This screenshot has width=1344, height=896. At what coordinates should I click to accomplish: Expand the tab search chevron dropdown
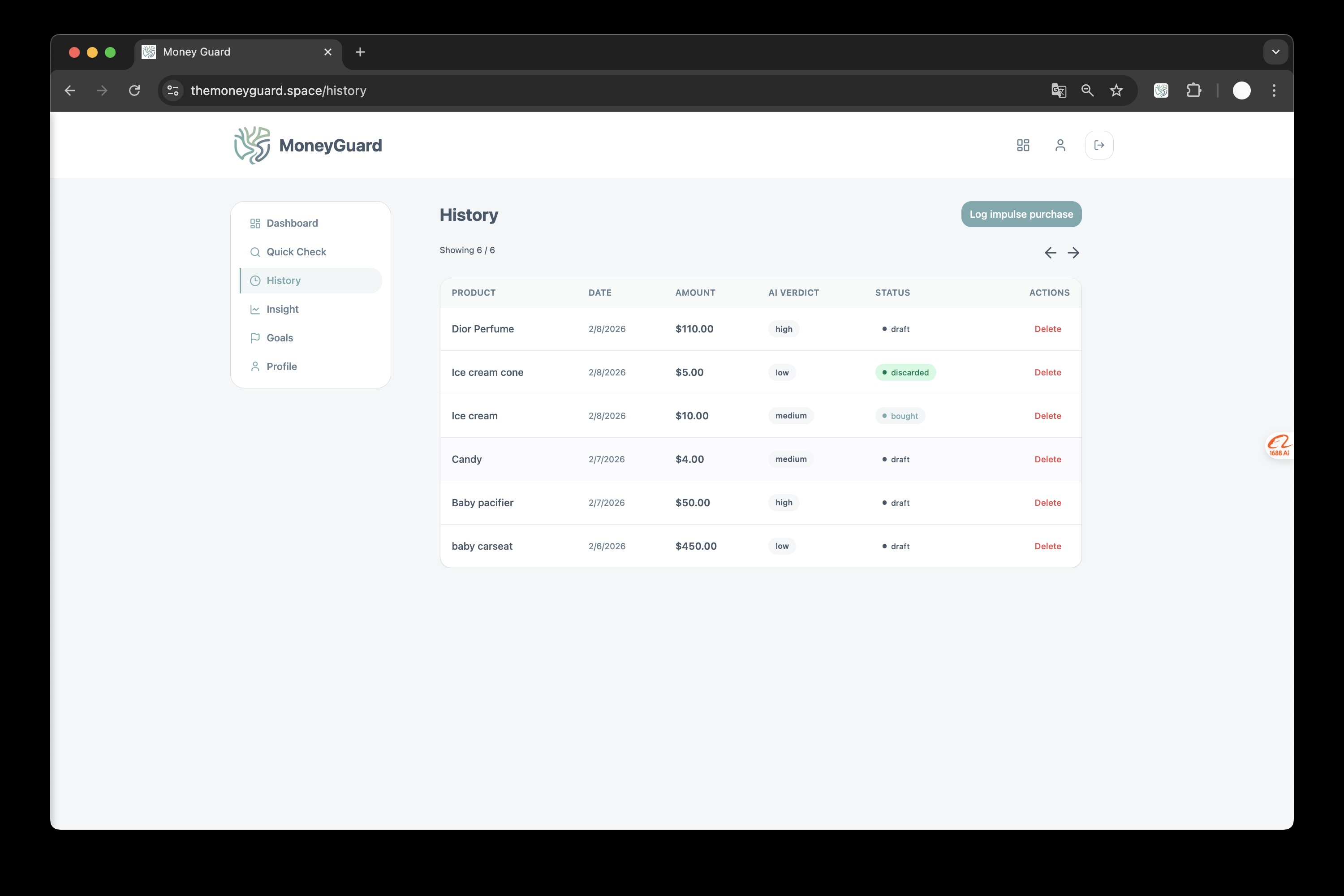(1275, 52)
